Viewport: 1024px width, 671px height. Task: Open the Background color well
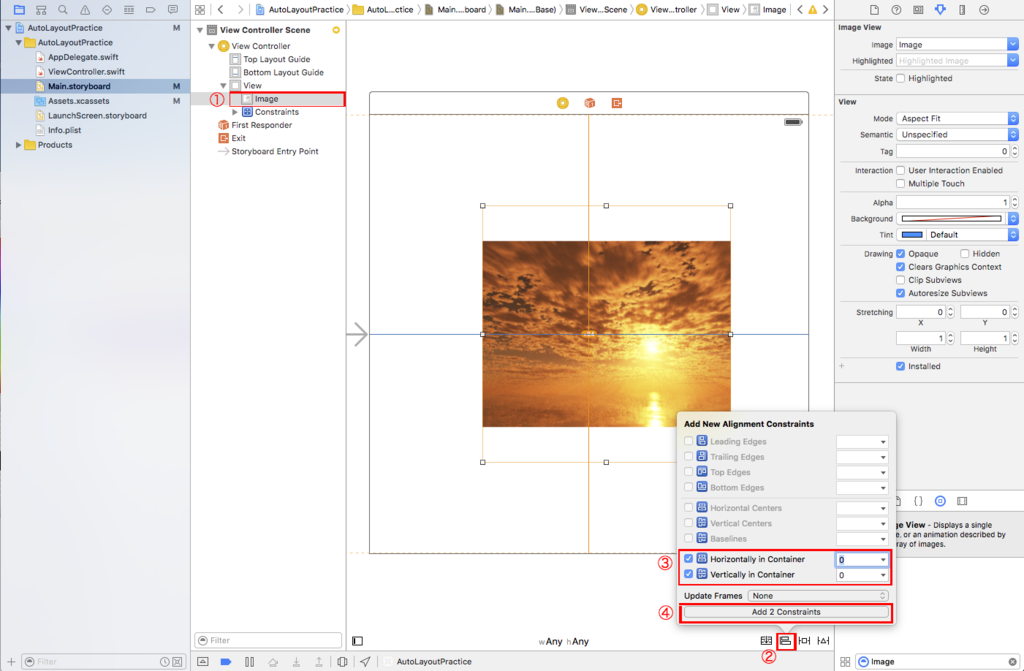pyautogui.click(x=952, y=219)
